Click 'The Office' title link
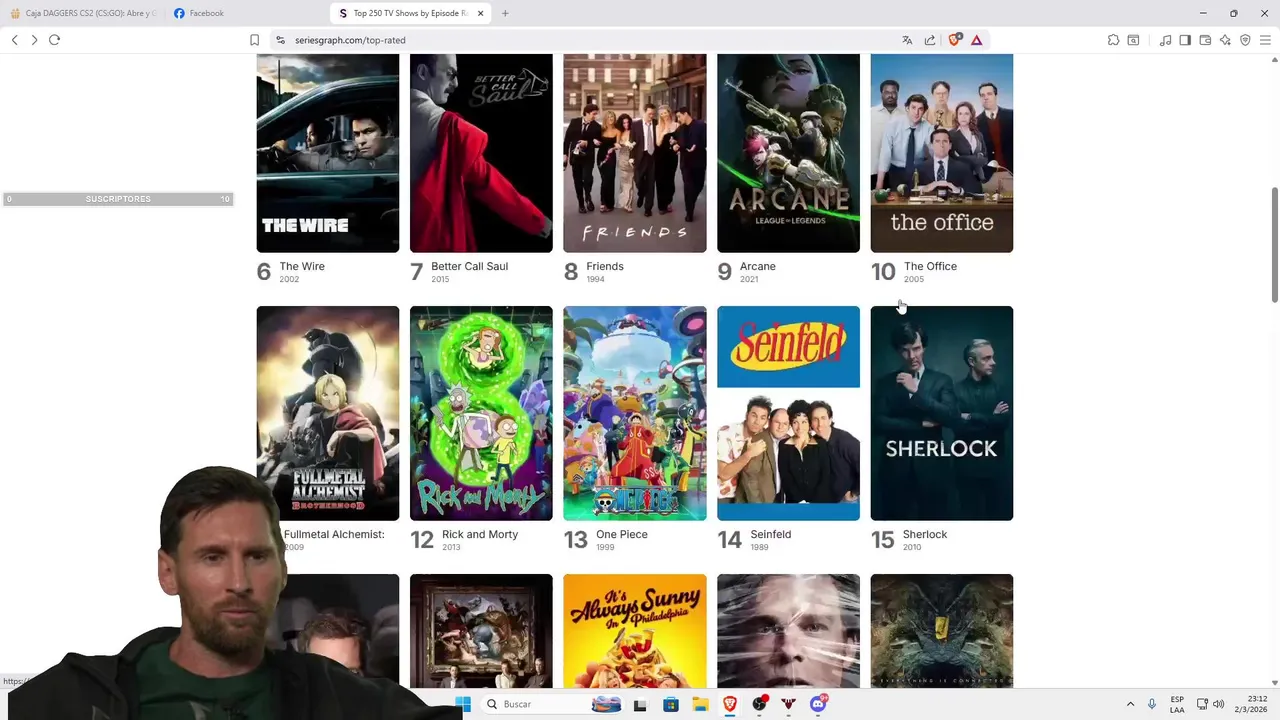This screenshot has height=720, width=1280. [930, 266]
